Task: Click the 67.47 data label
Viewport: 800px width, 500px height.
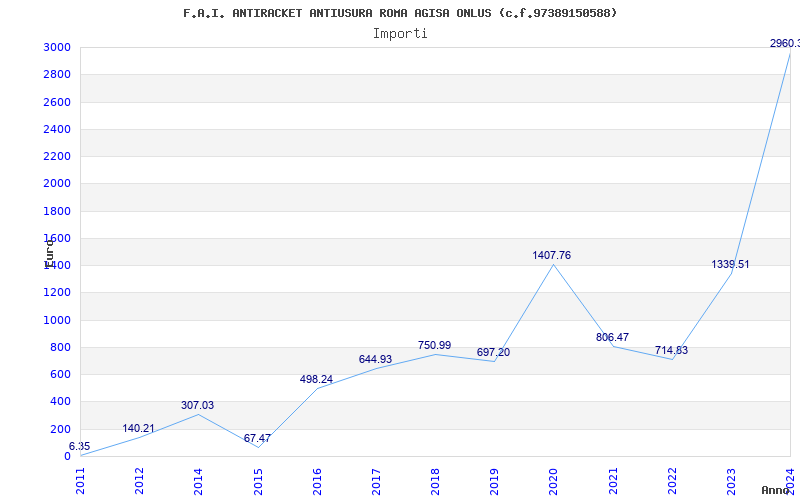Action: (x=257, y=438)
